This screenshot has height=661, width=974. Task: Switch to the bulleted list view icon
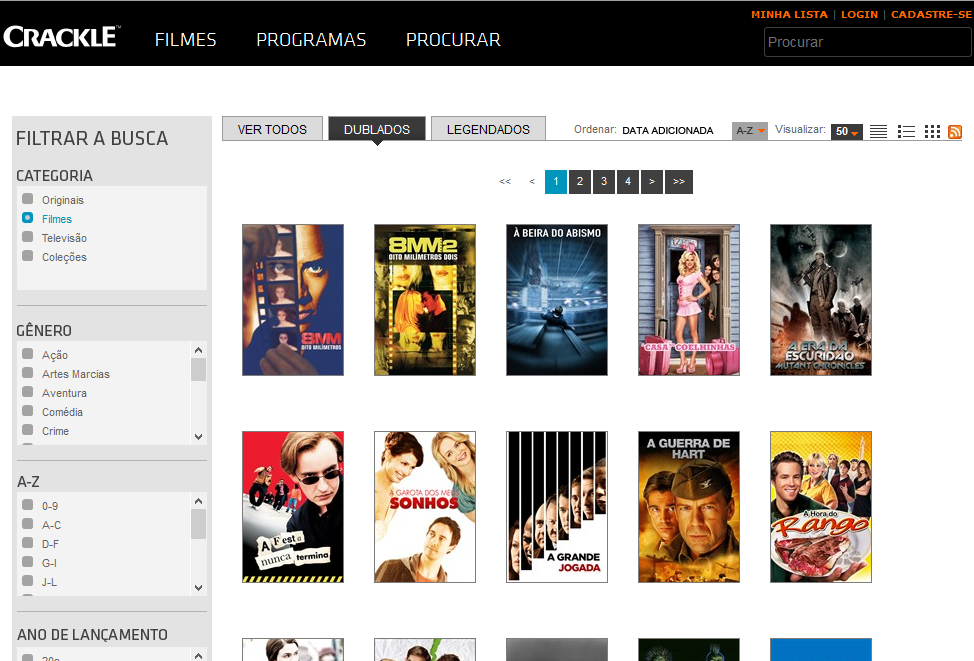[x=906, y=132]
